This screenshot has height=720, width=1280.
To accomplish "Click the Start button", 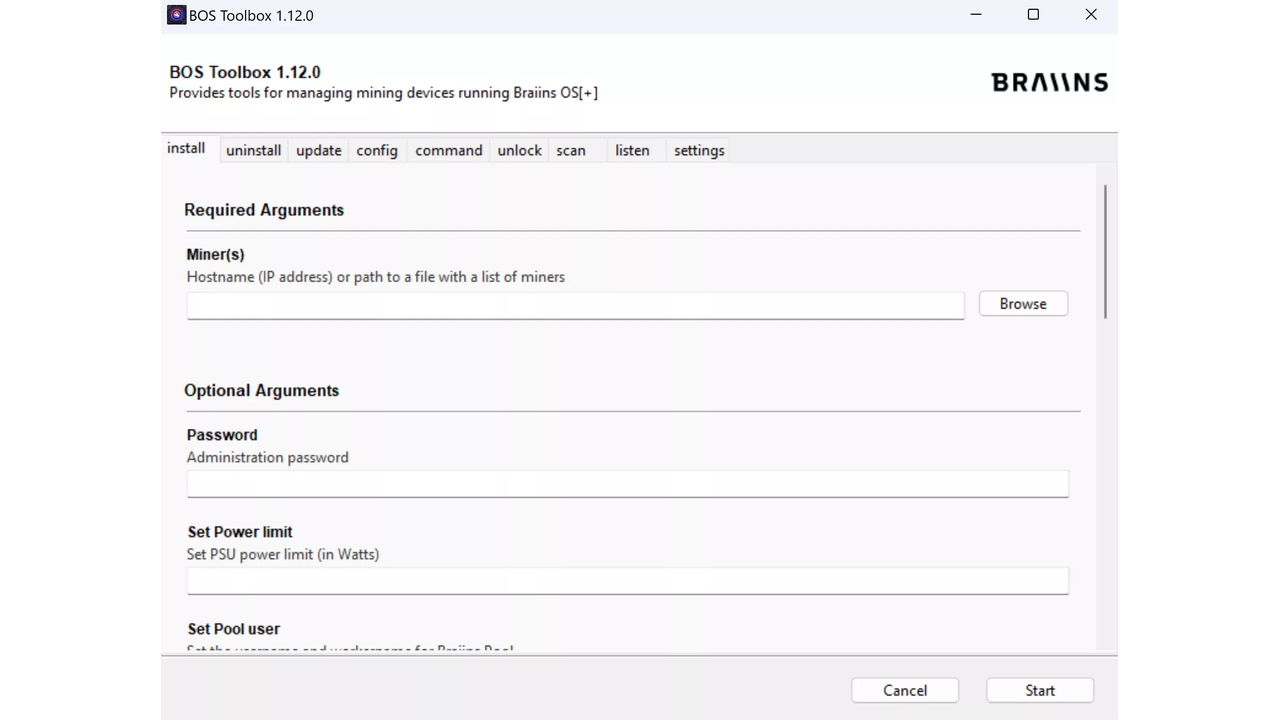I will click(x=1040, y=691).
